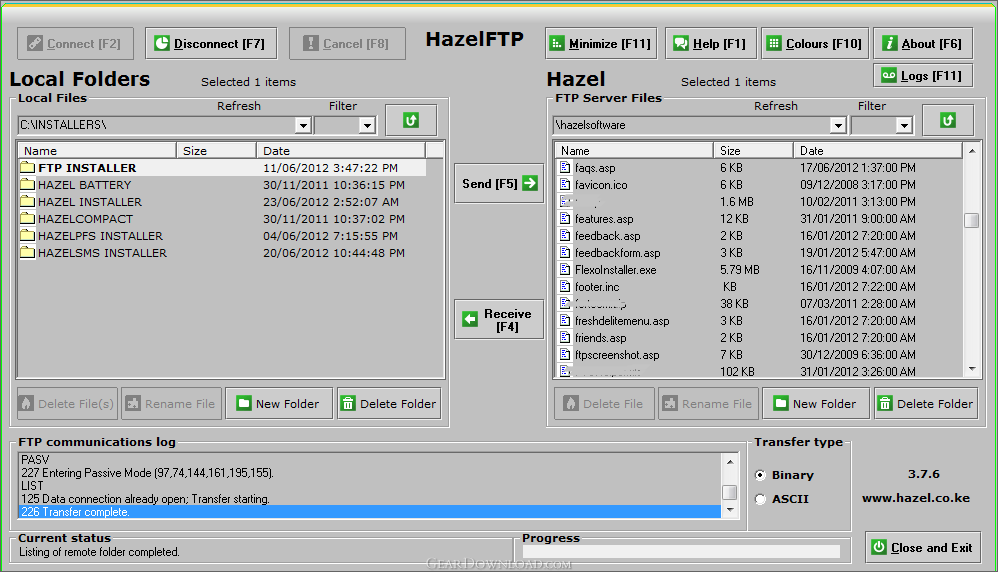Click the server file list scrollbar thumb

click(x=972, y=220)
